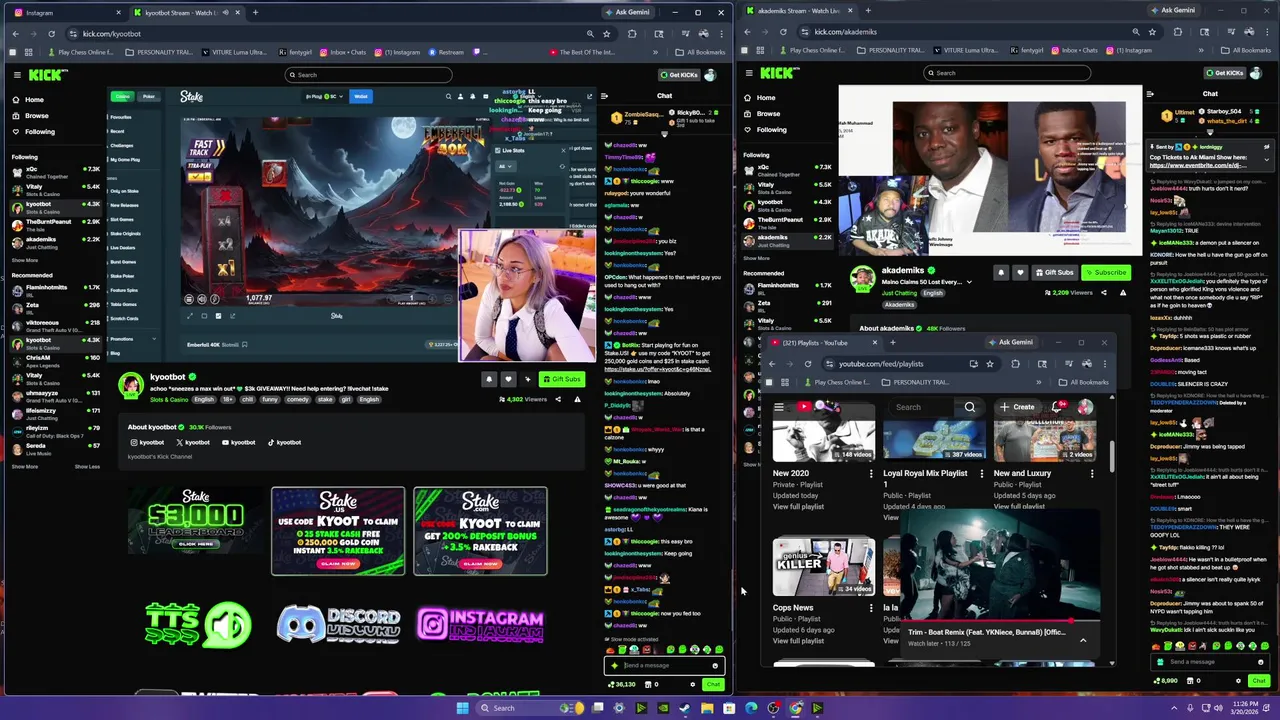Open Windows Start menu
1280x720 pixels.
pos(462,708)
